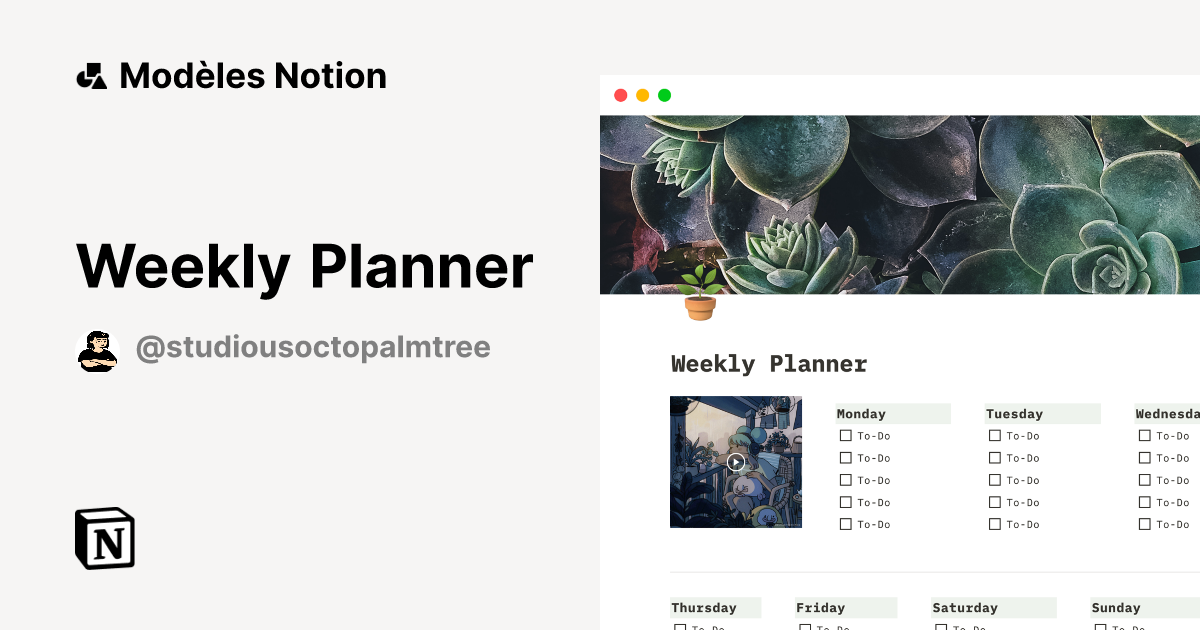Click the illustrated video thumbnail
Viewport: 1200px width, 630px height.
(736, 461)
